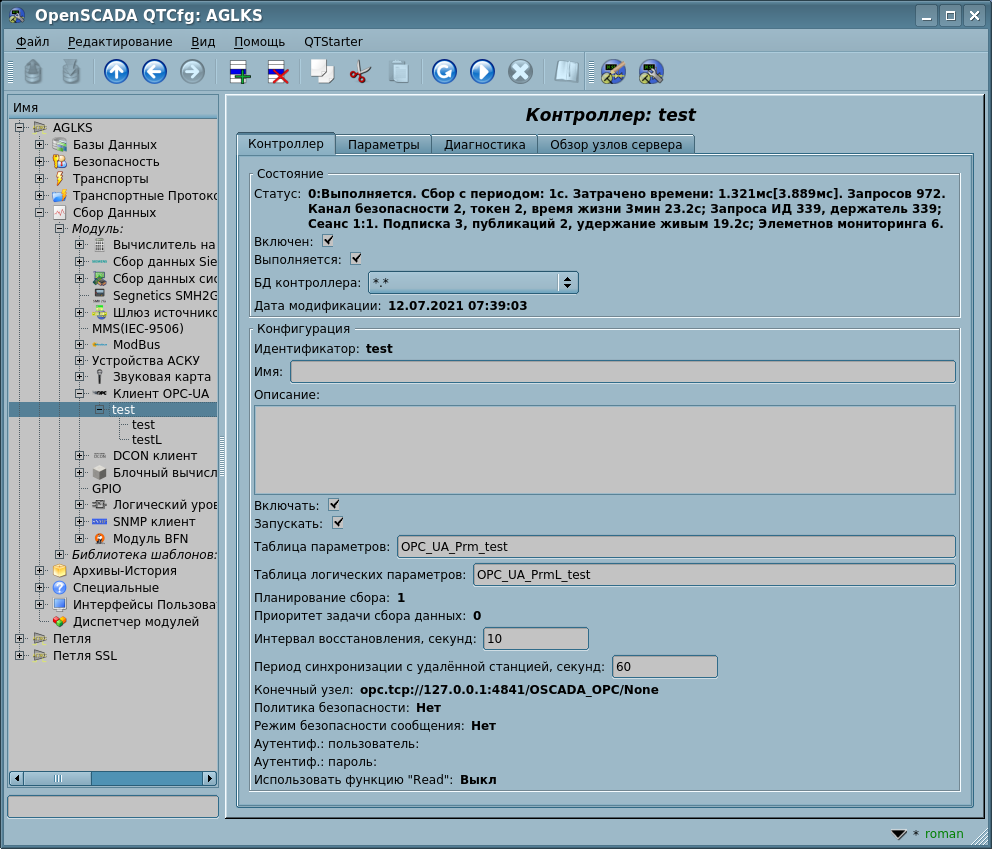
Task: Click the Интервал восстановления field
Action: pyautogui.click(x=536, y=639)
